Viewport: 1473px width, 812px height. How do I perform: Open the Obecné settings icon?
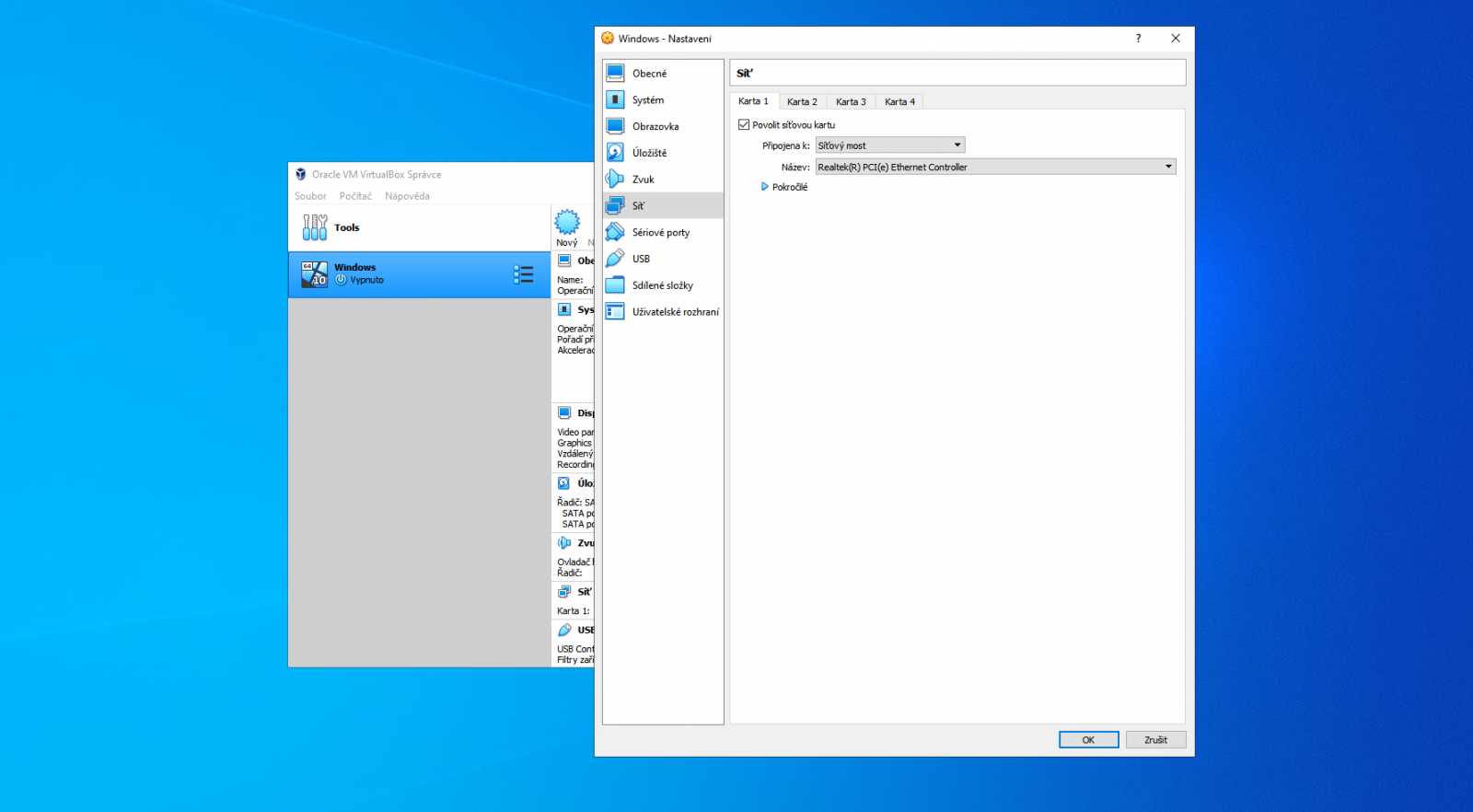[x=615, y=73]
